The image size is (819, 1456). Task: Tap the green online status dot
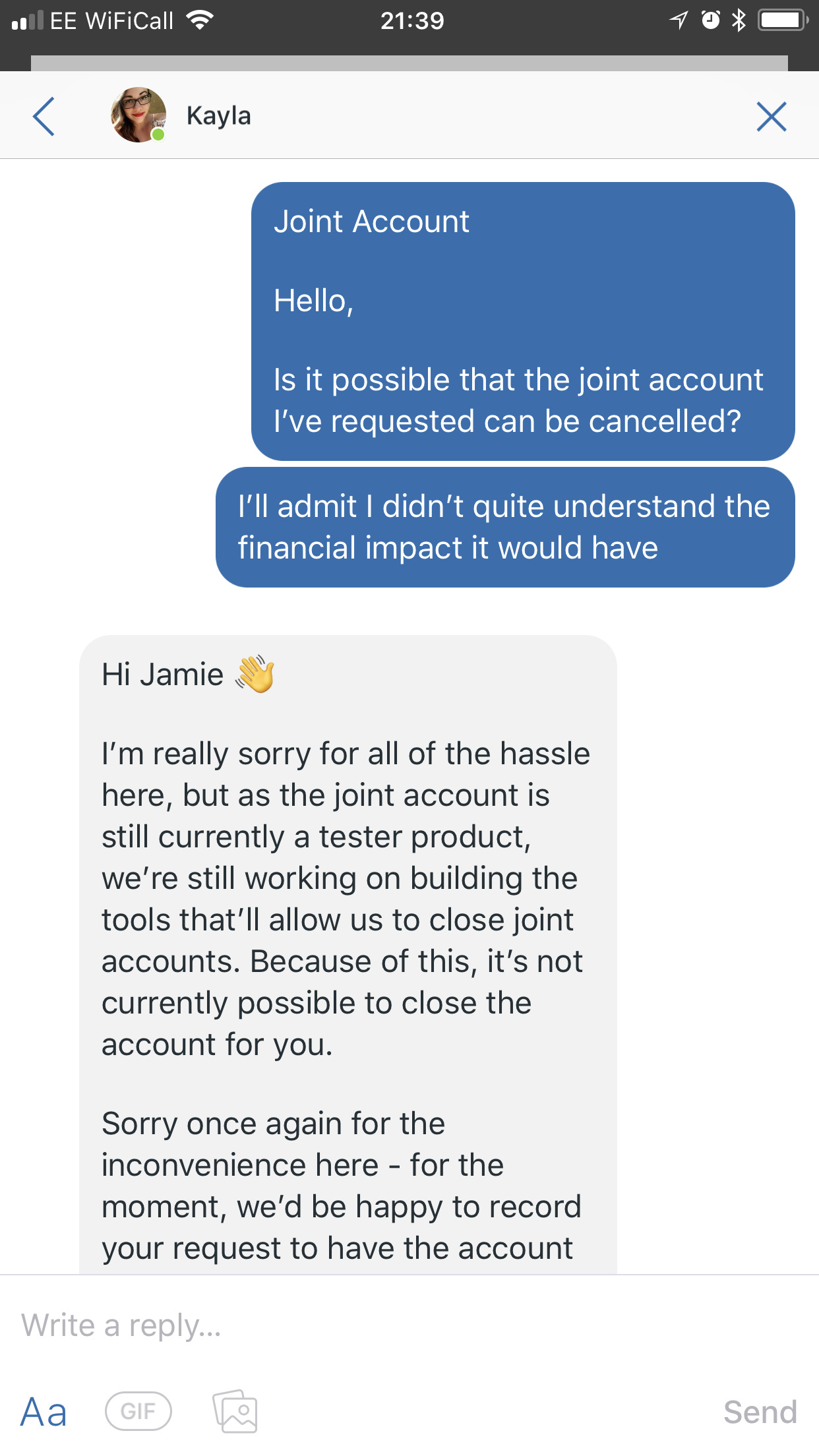(158, 135)
